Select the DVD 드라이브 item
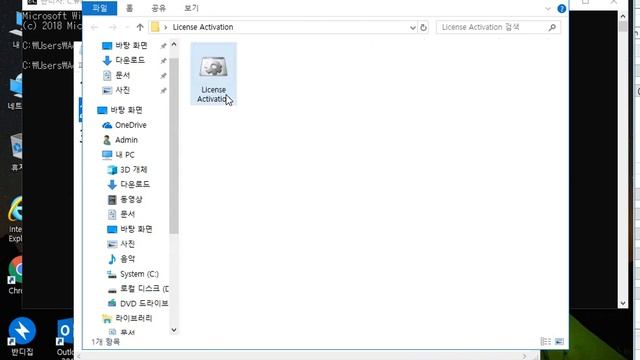This screenshot has width=640, height=360. click(x=144, y=304)
